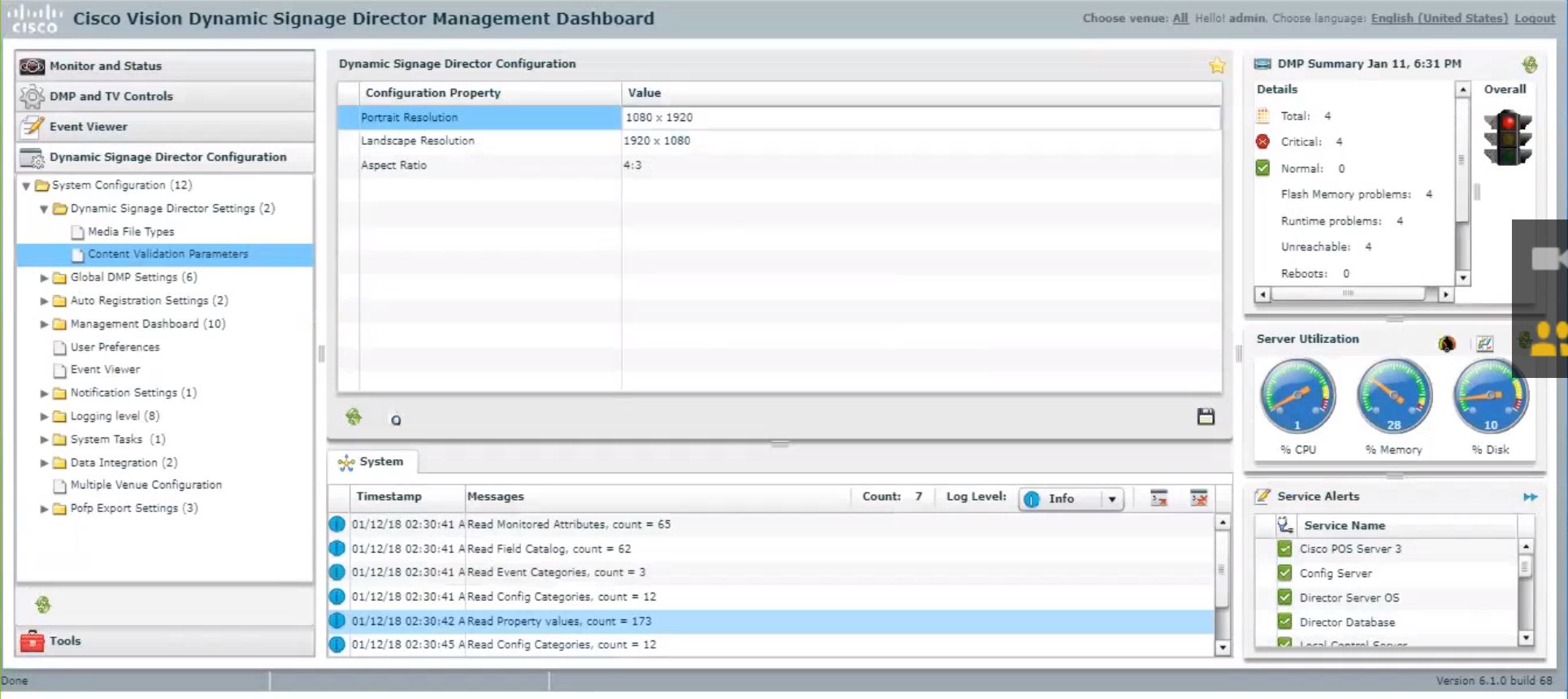1568x699 pixels.
Task: Click the DMP Details horizontal scrollbar thumb
Action: (x=1348, y=294)
